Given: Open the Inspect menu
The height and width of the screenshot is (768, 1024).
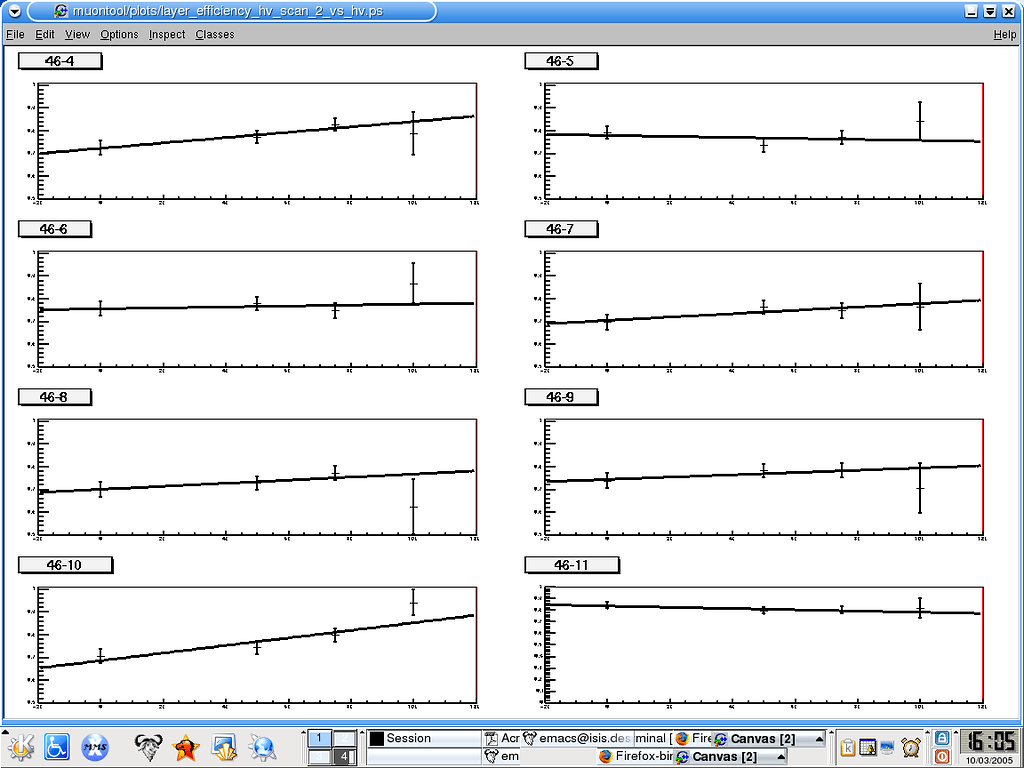Looking at the screenshot, I should click(167, 34).
